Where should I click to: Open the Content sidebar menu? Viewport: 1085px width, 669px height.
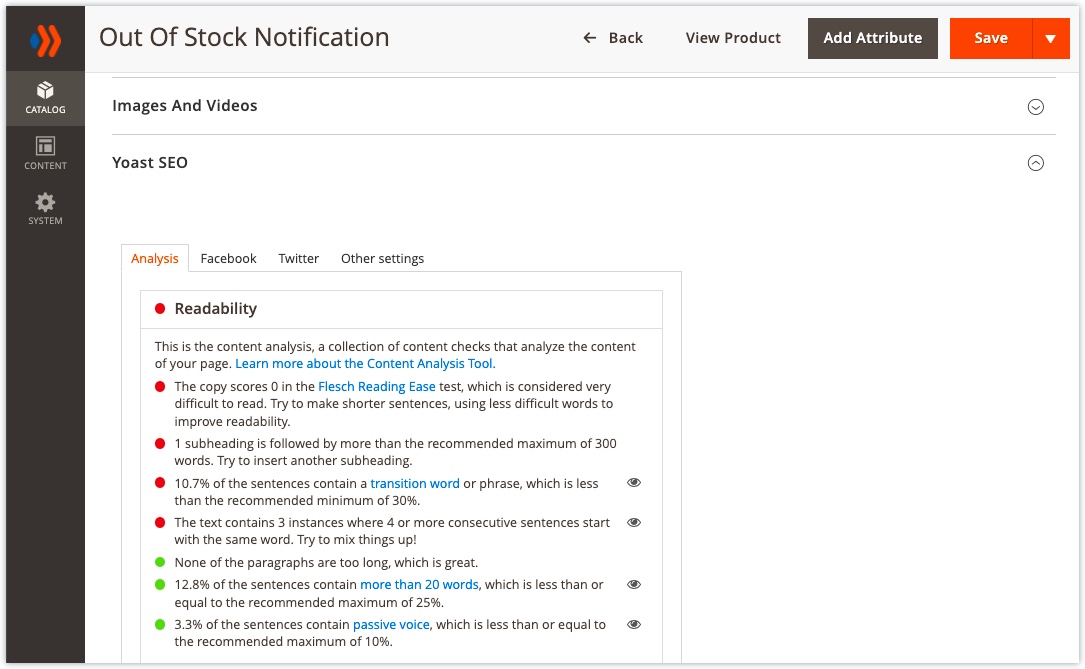tap(45, 154)
